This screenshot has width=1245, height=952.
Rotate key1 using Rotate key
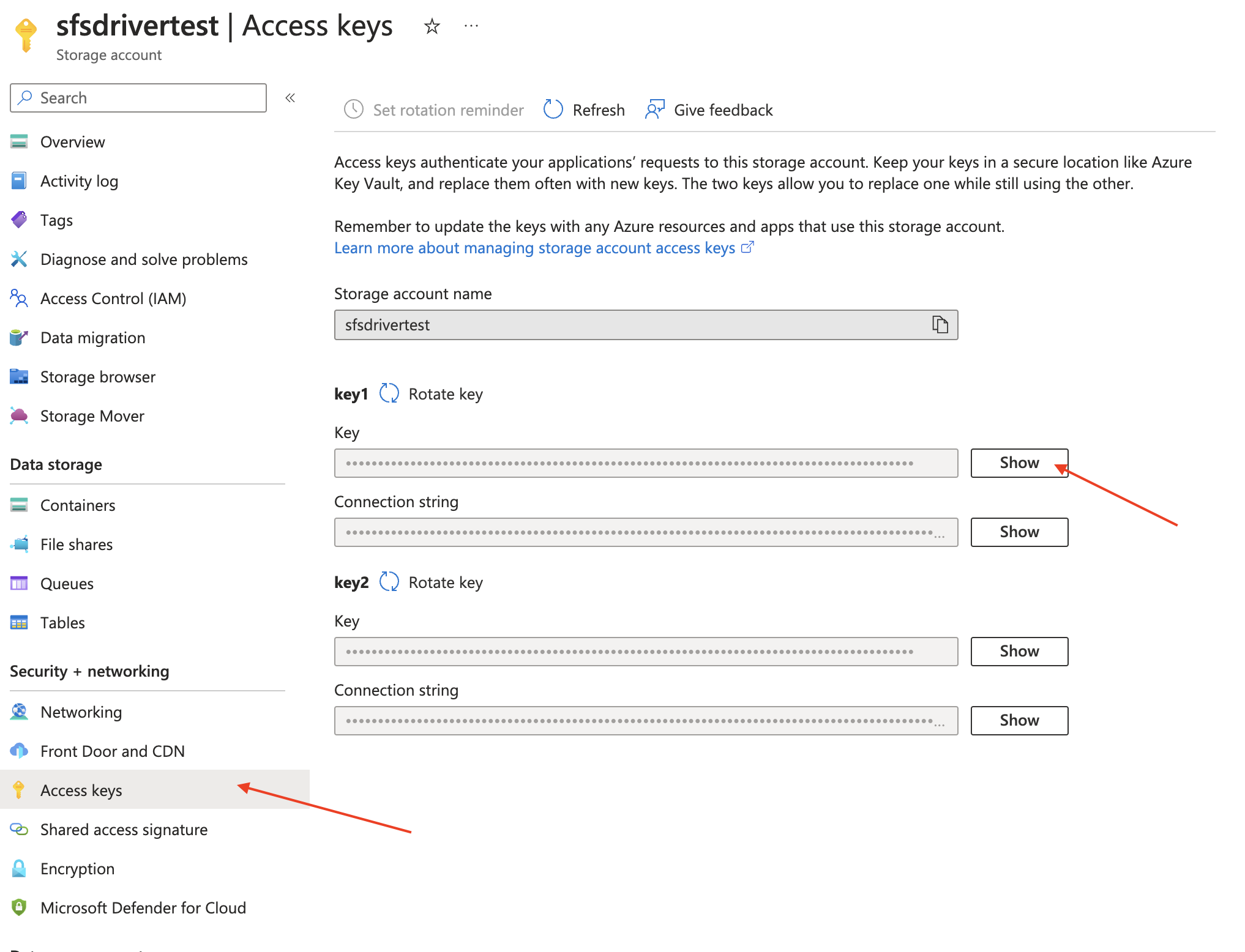coord(431,394)
